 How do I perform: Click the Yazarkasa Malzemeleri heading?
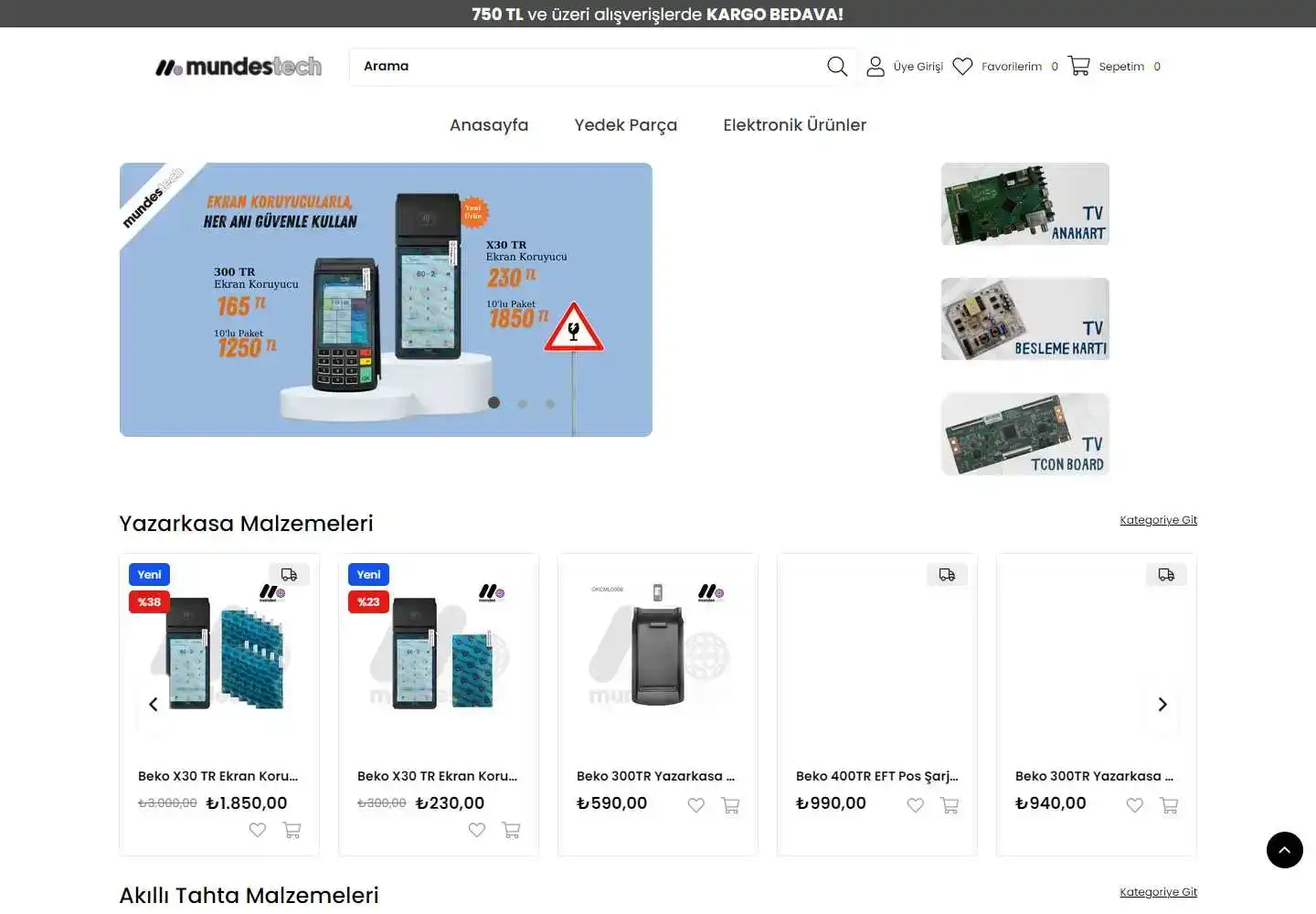click(247, 524)
